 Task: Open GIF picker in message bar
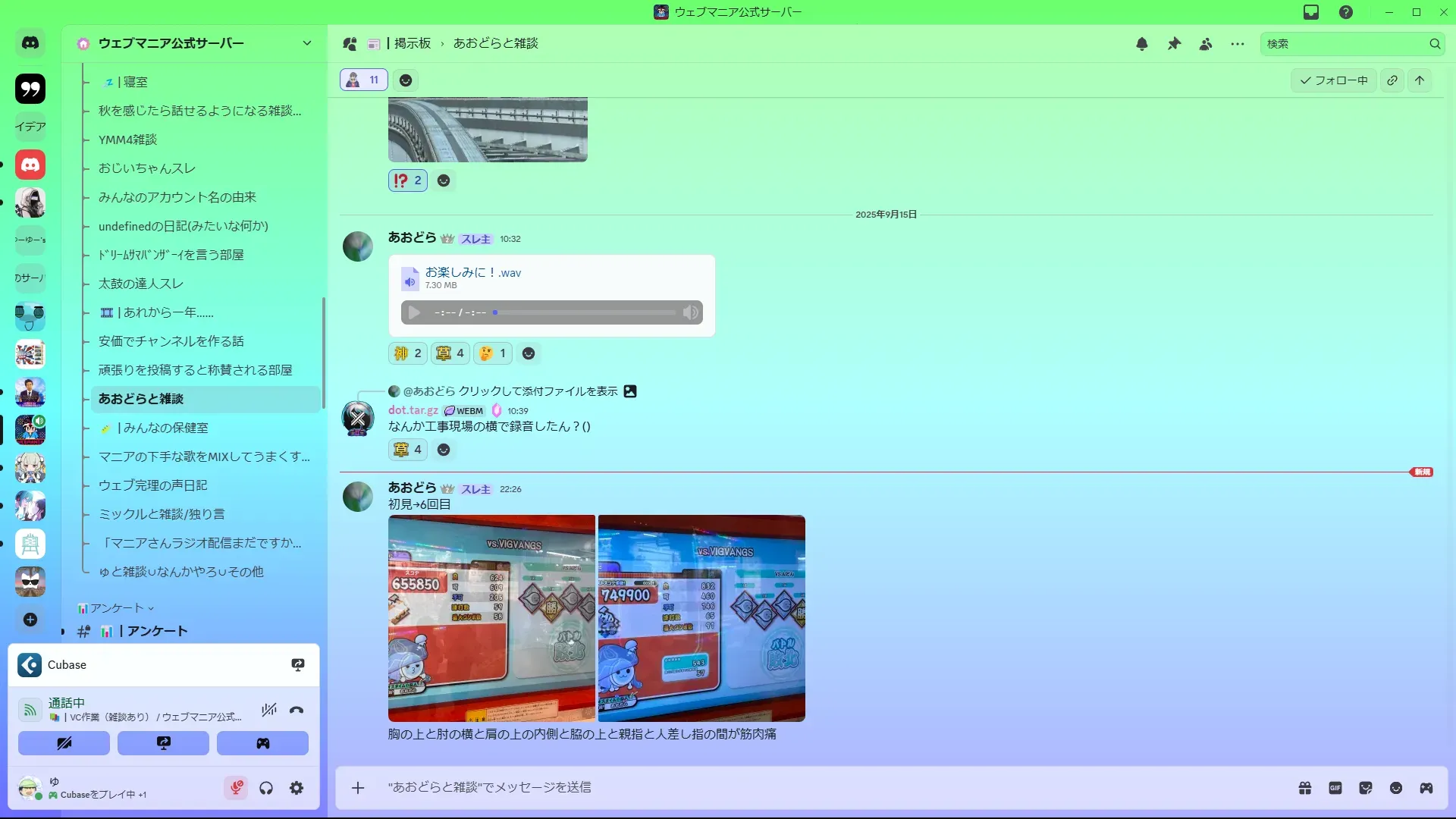1335,788
